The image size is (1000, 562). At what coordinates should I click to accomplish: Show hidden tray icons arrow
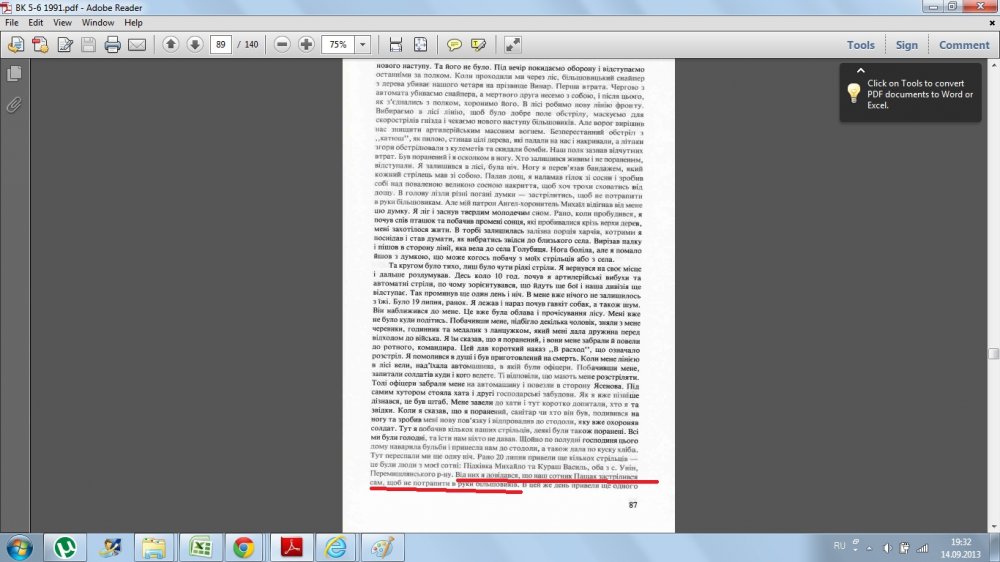point(869,548)
